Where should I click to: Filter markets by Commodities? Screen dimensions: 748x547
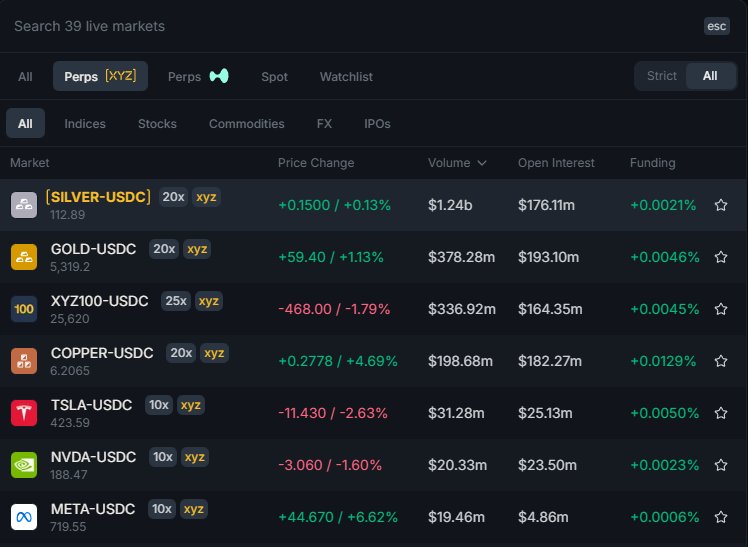246,124
